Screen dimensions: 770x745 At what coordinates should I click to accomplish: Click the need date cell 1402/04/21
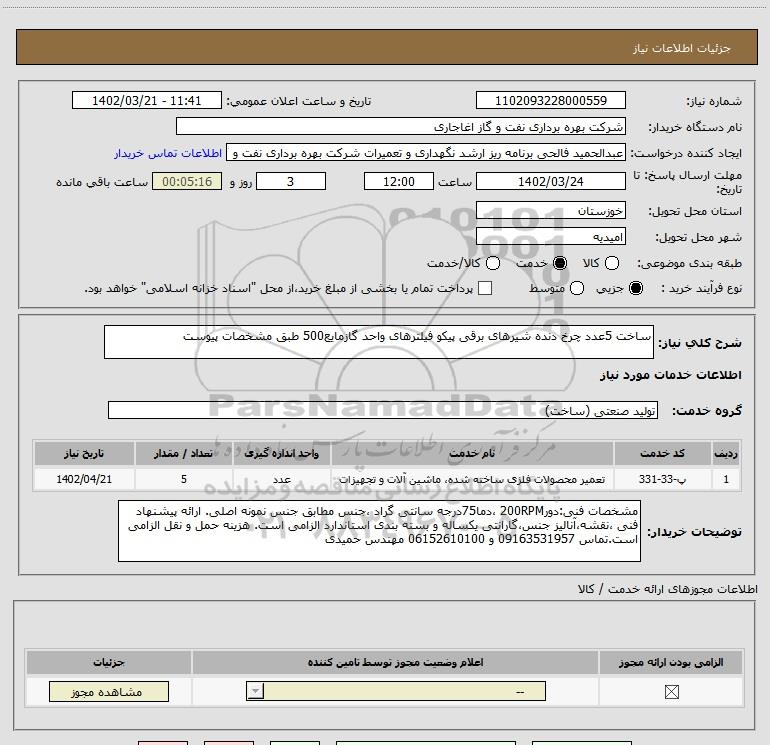(x=84, y=479)
